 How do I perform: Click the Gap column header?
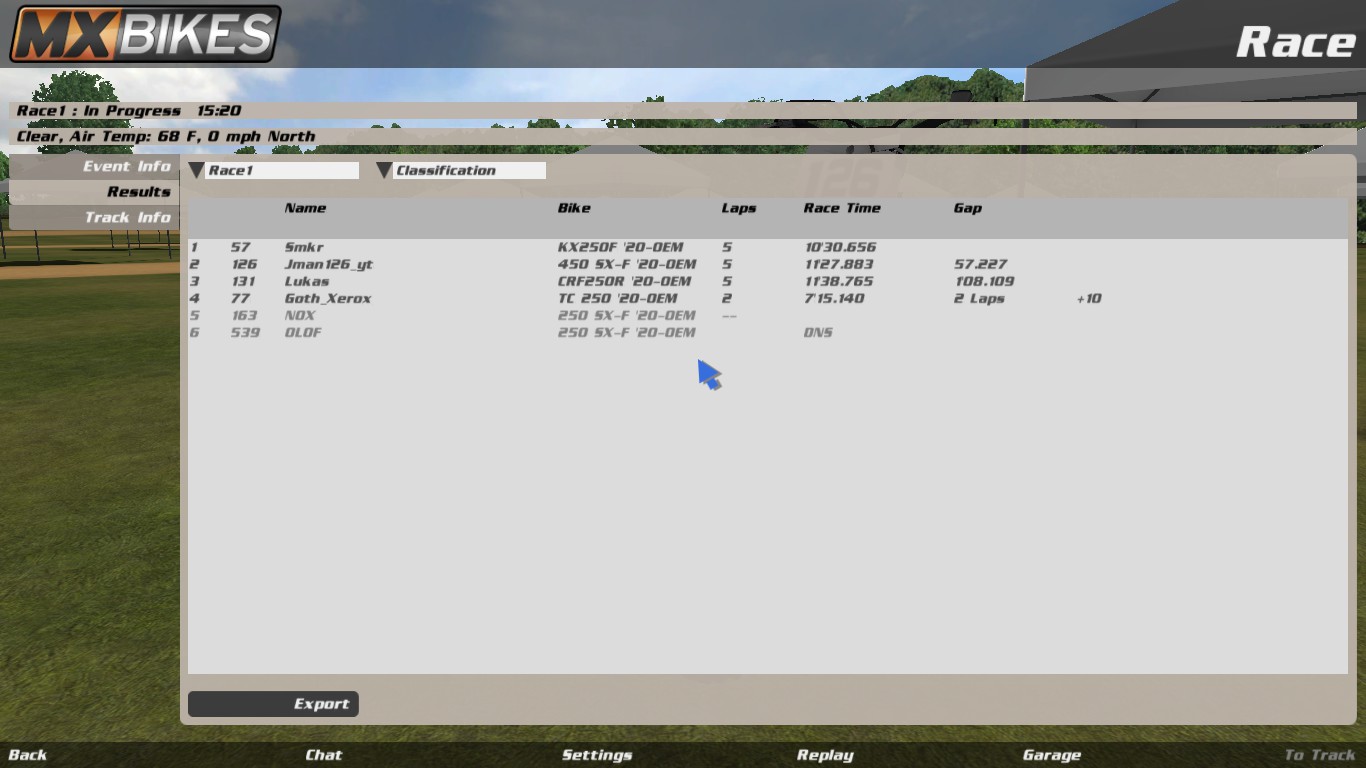[x=968, y=208]
